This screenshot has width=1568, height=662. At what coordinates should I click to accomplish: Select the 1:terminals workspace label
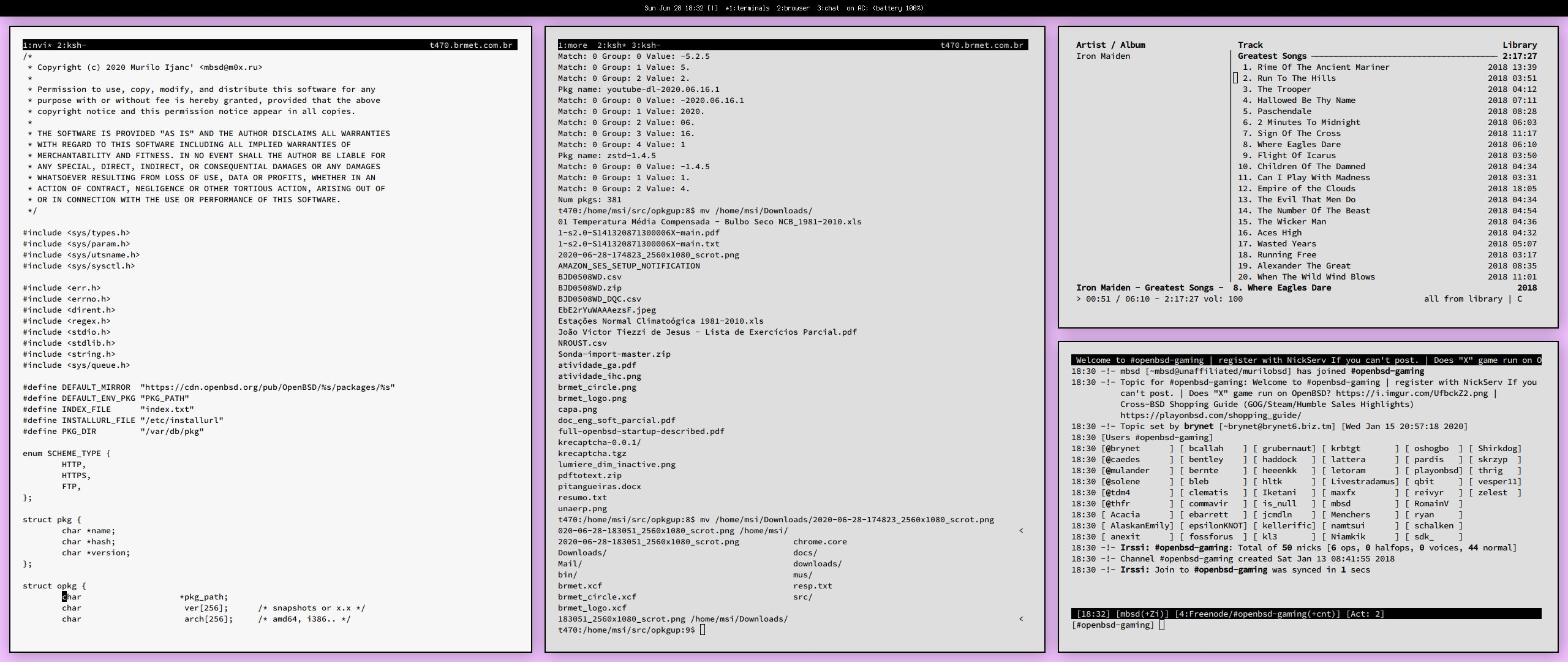click(x=747, y=8)
